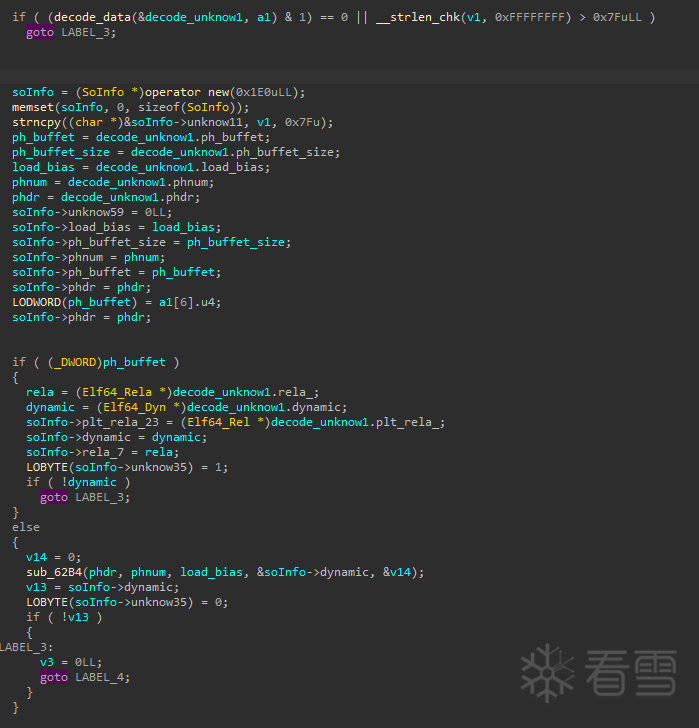The image size is (699, 728).
Task: Click line 'ph_buffet = decode_unknow1.ph_buffet;'
Action: coord(141,137)
